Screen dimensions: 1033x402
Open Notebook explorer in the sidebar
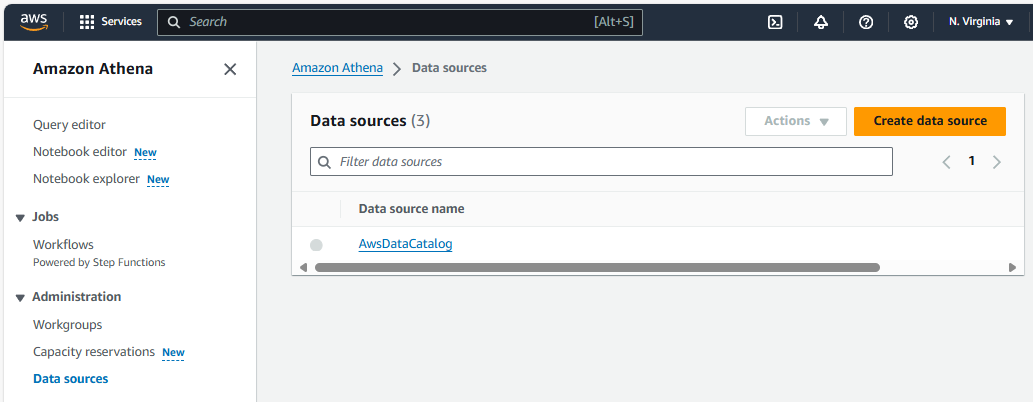tap(86, 179)
